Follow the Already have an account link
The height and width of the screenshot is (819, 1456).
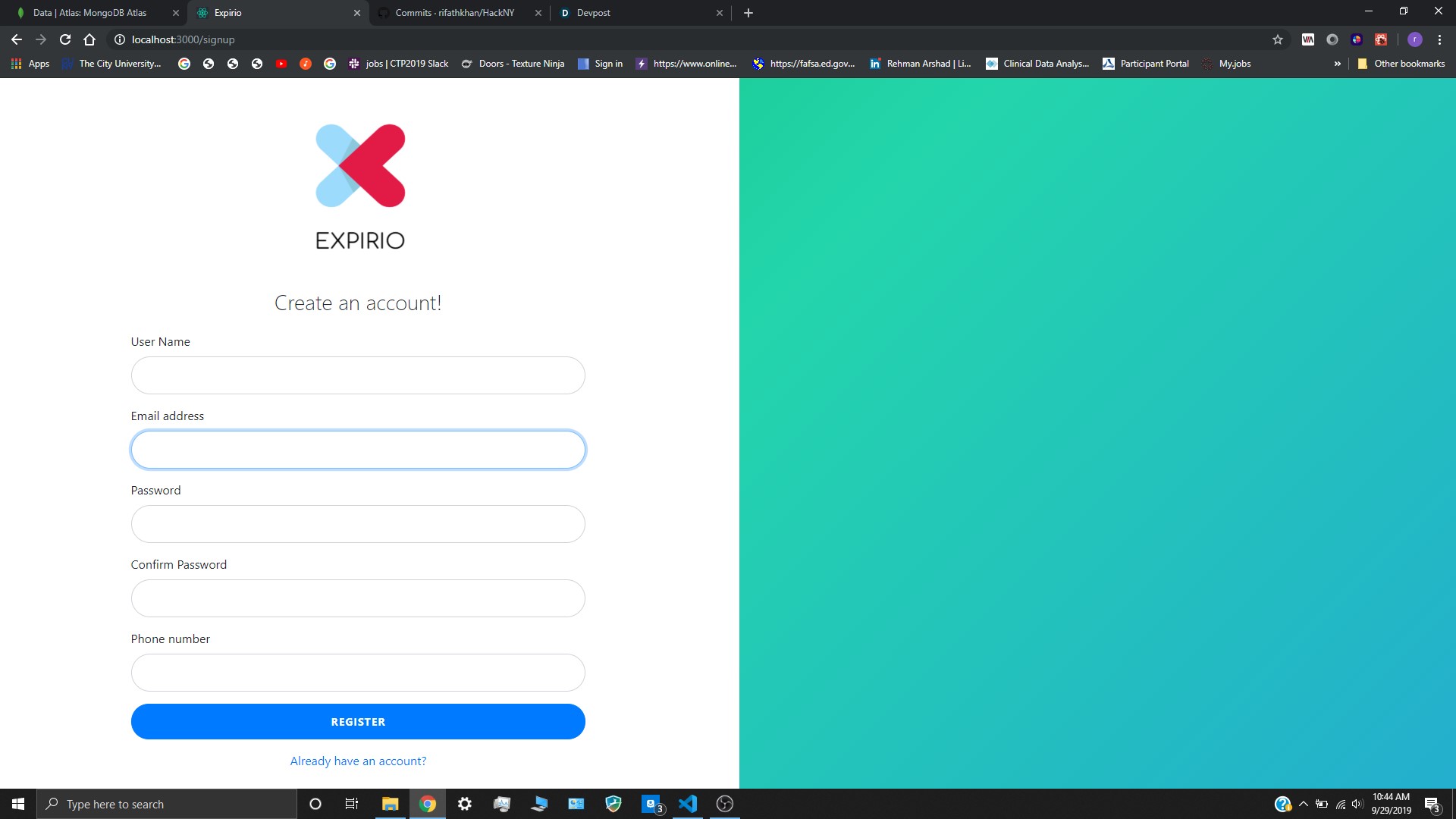click(x=358, y=761)
